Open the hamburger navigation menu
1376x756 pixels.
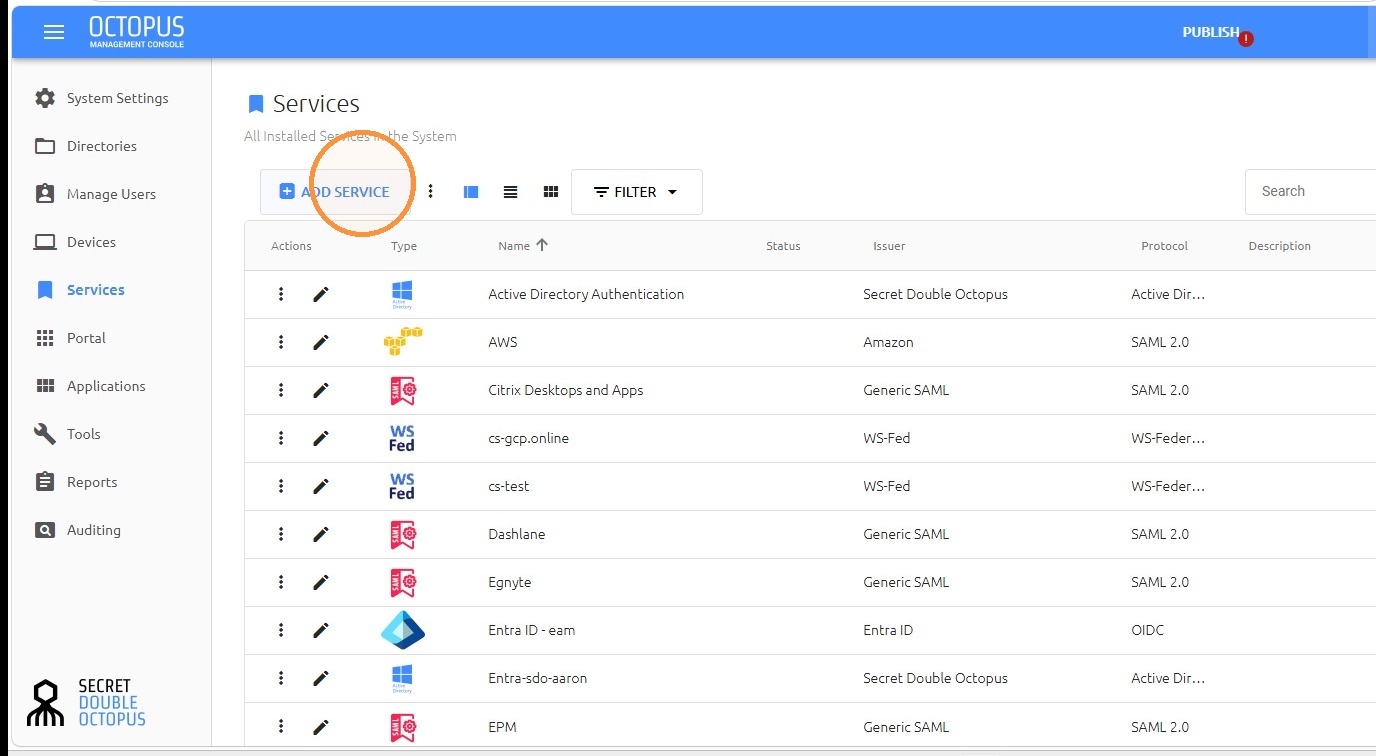tap(54, 32)
